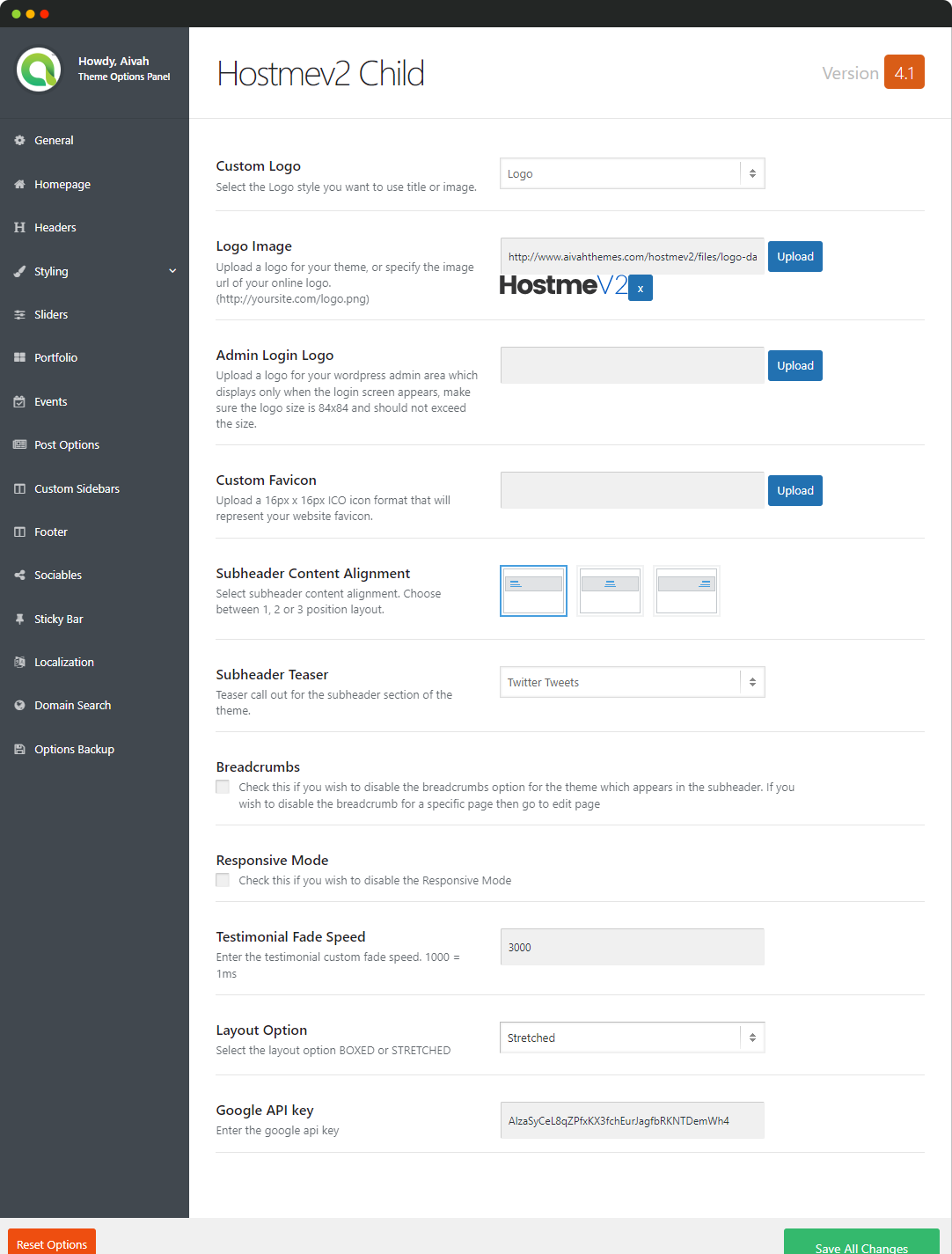952x1254 pixels.
Task: Open the Portfolio menu section
Action: point(56,358)
